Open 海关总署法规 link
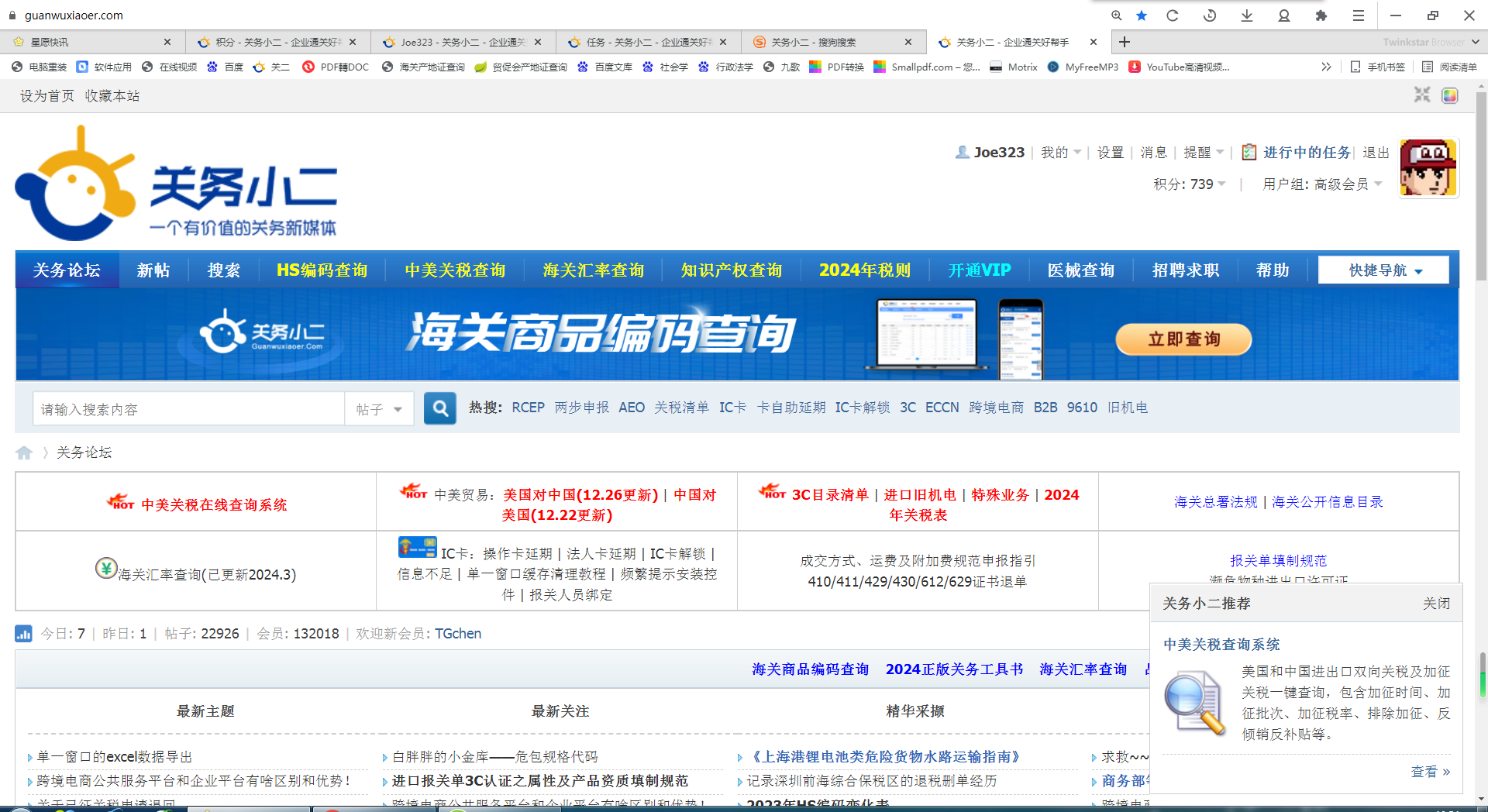The height and width of the screenshot is (812, 1488). tap(1215, 502)
